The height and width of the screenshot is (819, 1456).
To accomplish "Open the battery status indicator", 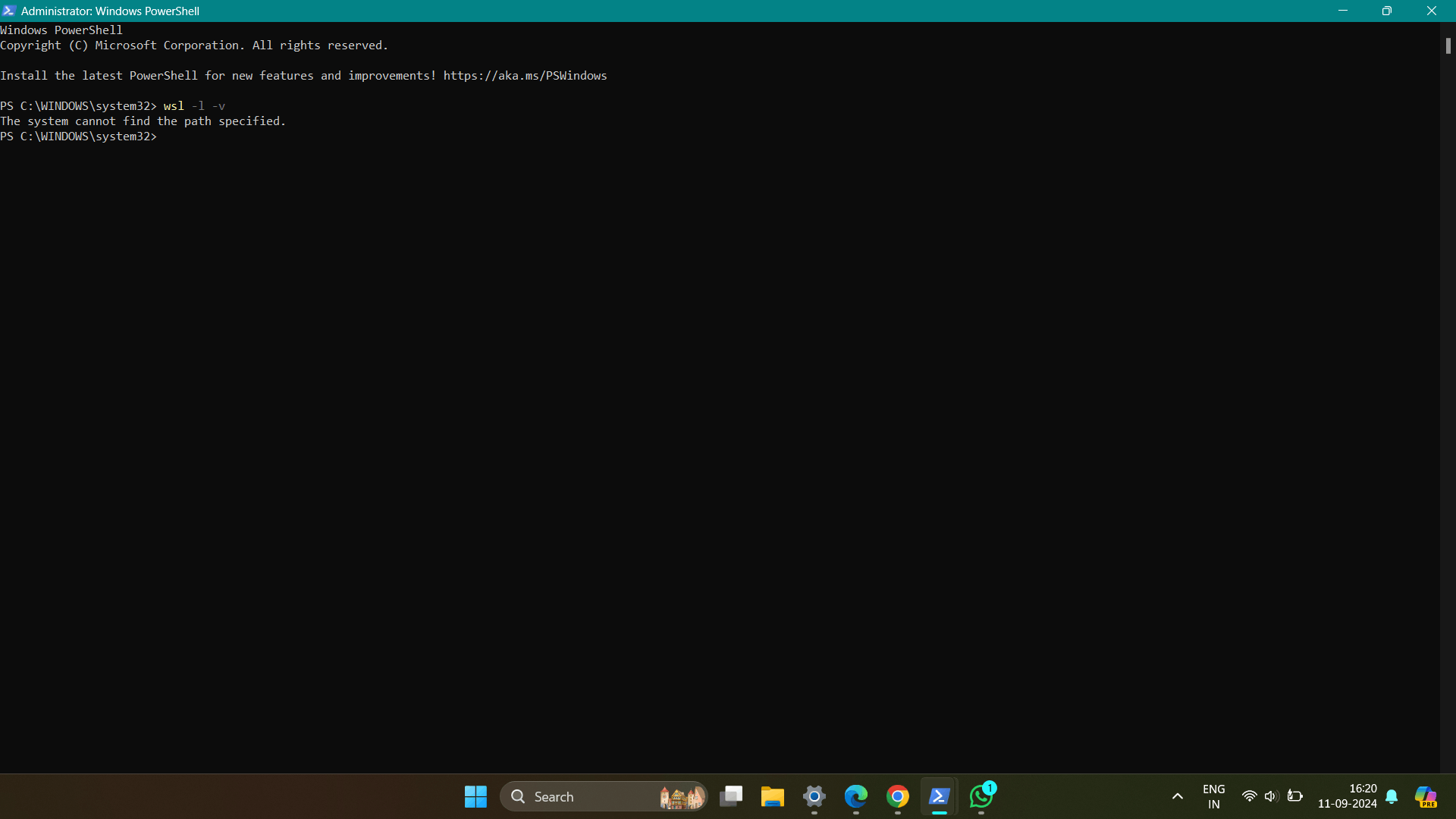I will pos(1295,796).
